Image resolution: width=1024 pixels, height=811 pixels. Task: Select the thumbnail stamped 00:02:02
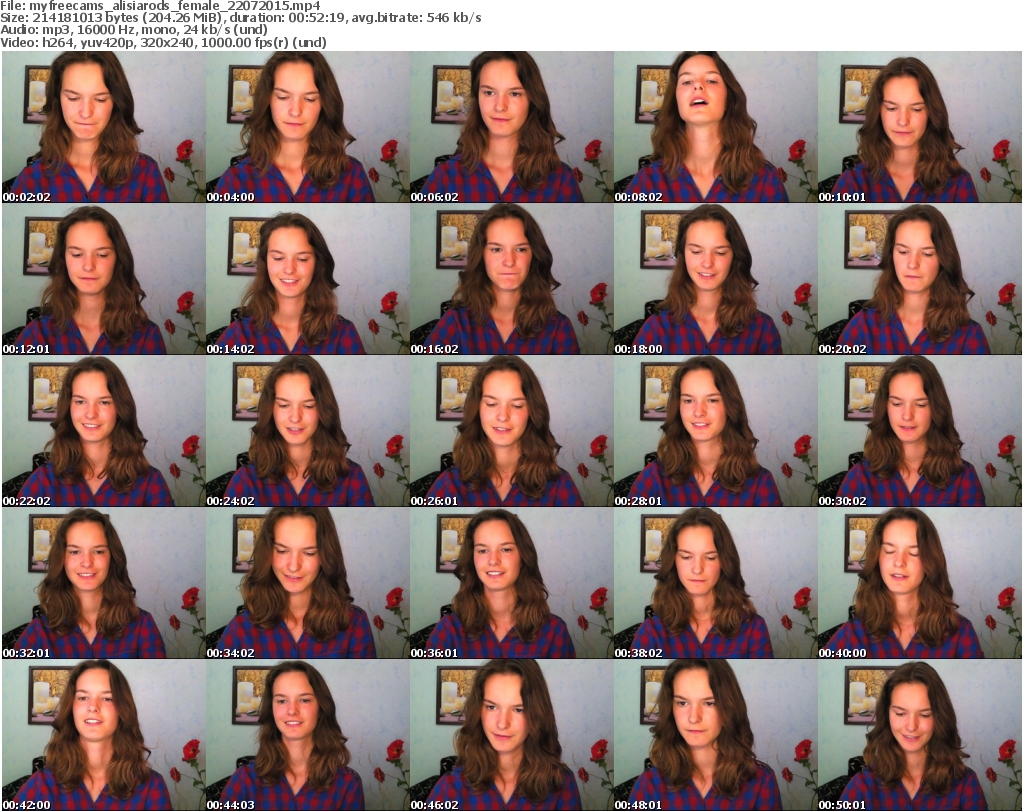[x=104, y=127]
